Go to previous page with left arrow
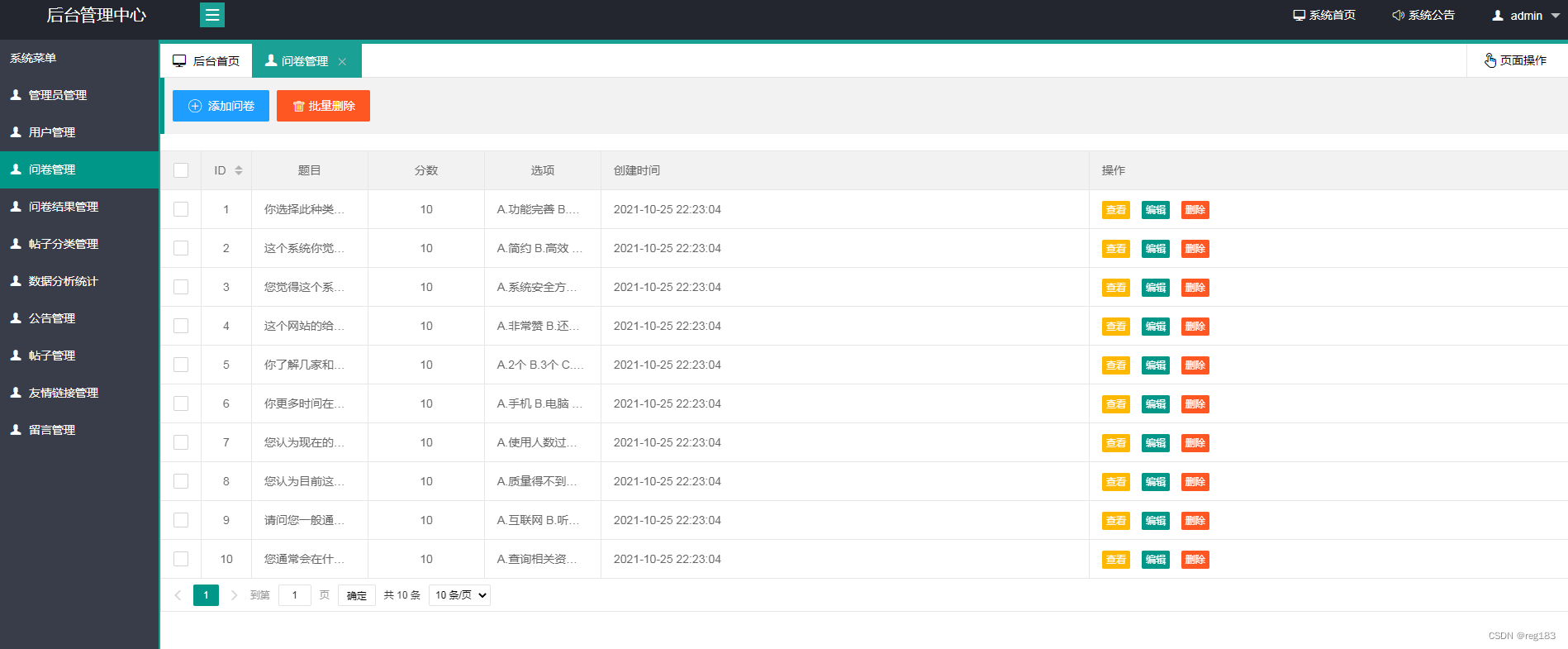Screen dimensions: 1568x649 tap(178, 595)
